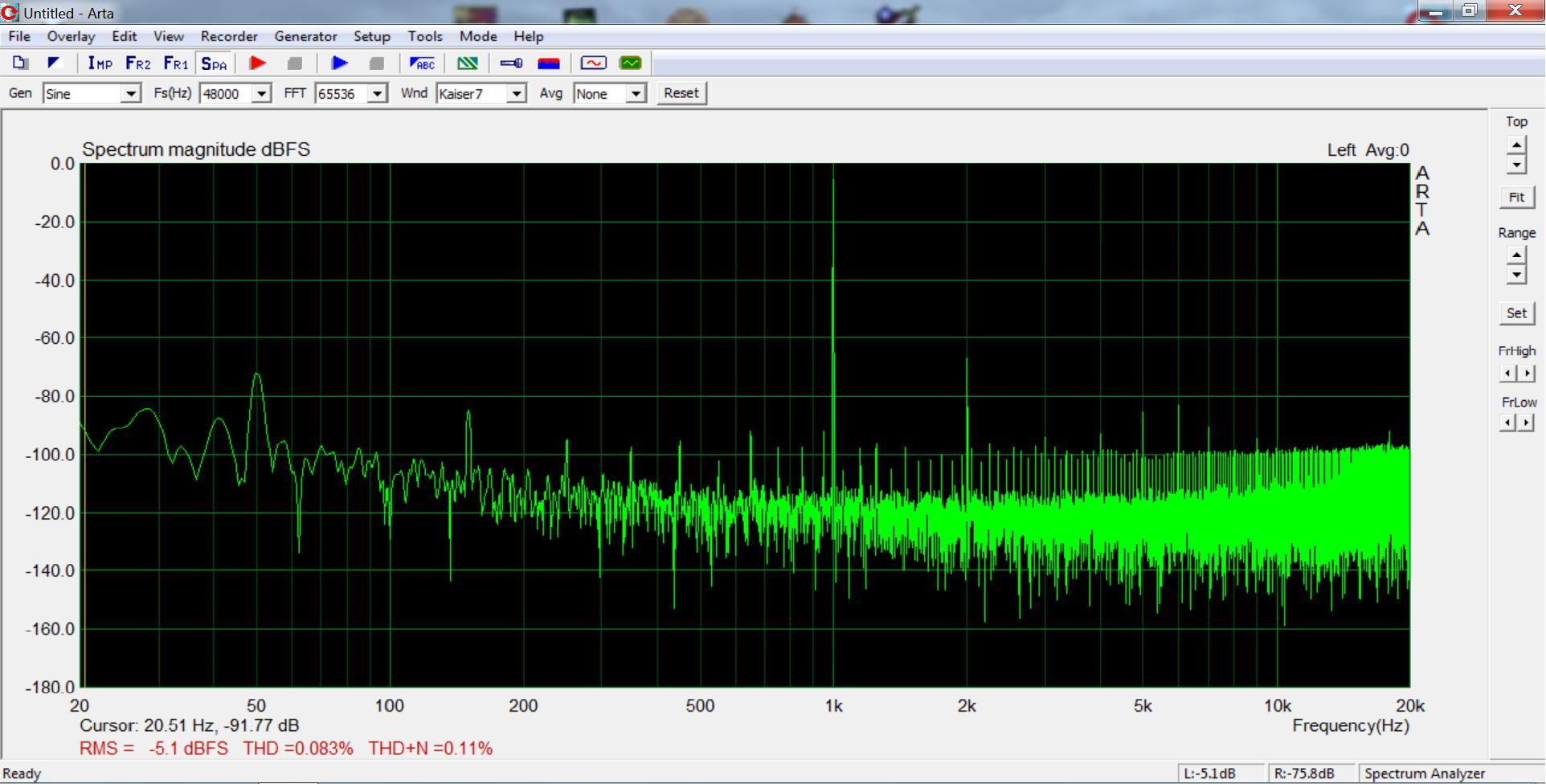The image size is (1546, 784).
Task: Open the Edit menu
Action: pyautogui.click(x=124, y=36)
